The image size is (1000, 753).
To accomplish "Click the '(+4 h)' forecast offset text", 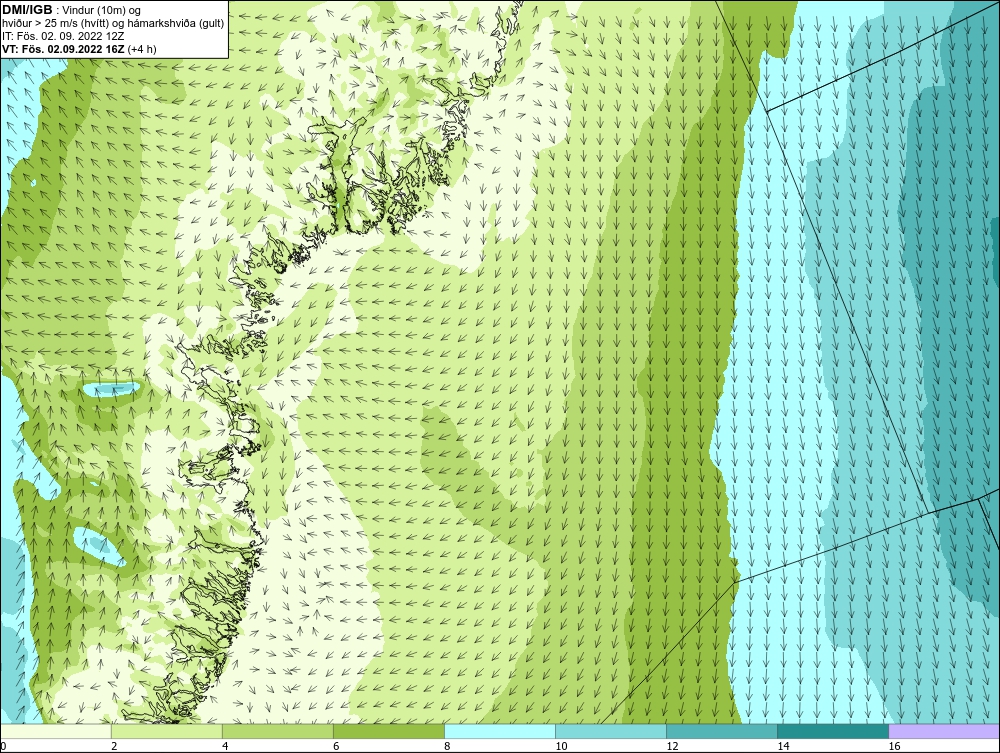I will pyautogui.click(x=142, y=48).
